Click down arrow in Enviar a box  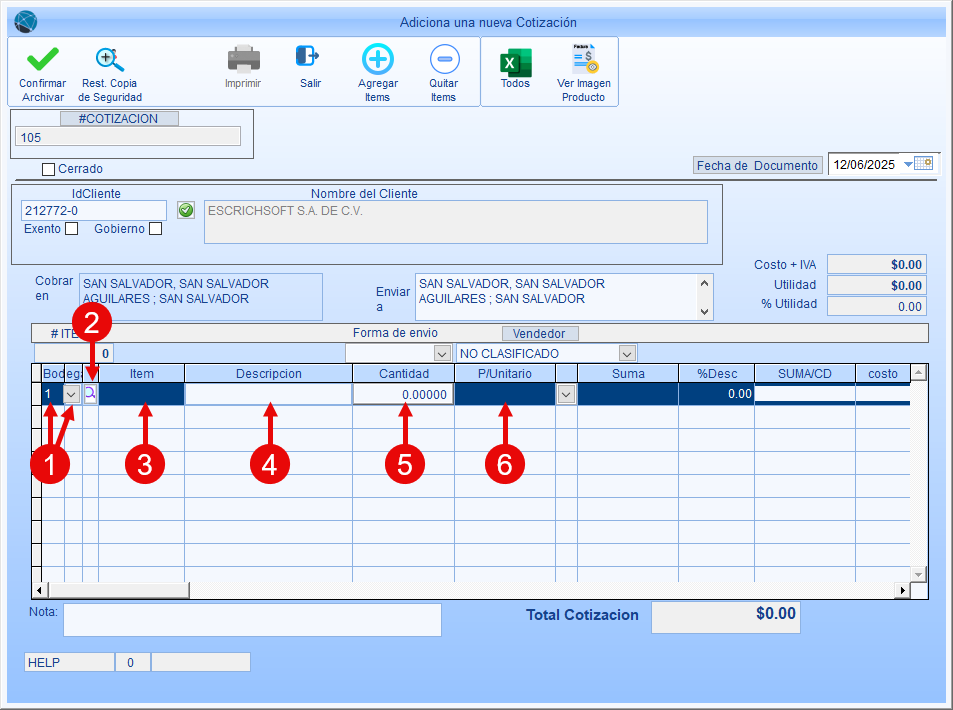(704, 311)
